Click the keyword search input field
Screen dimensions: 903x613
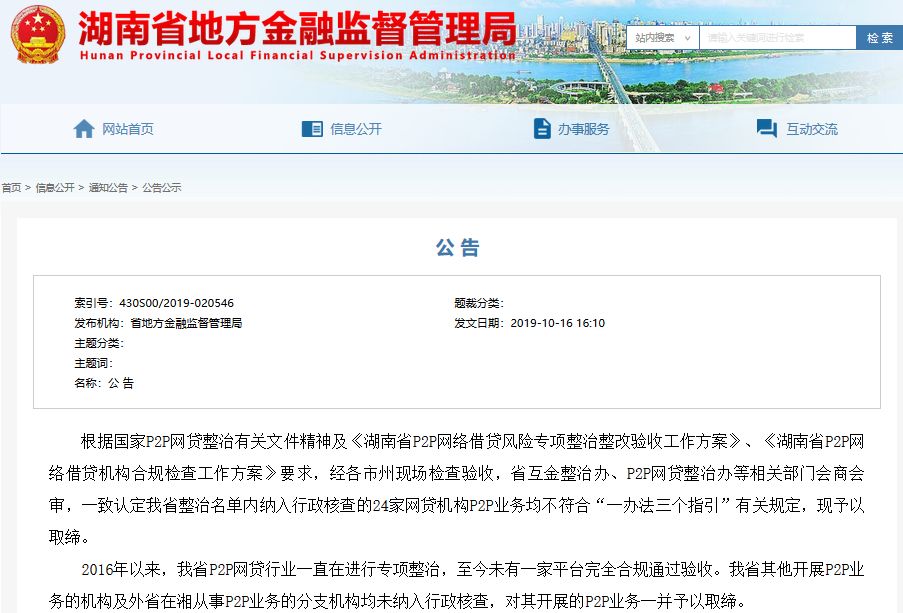777,38
